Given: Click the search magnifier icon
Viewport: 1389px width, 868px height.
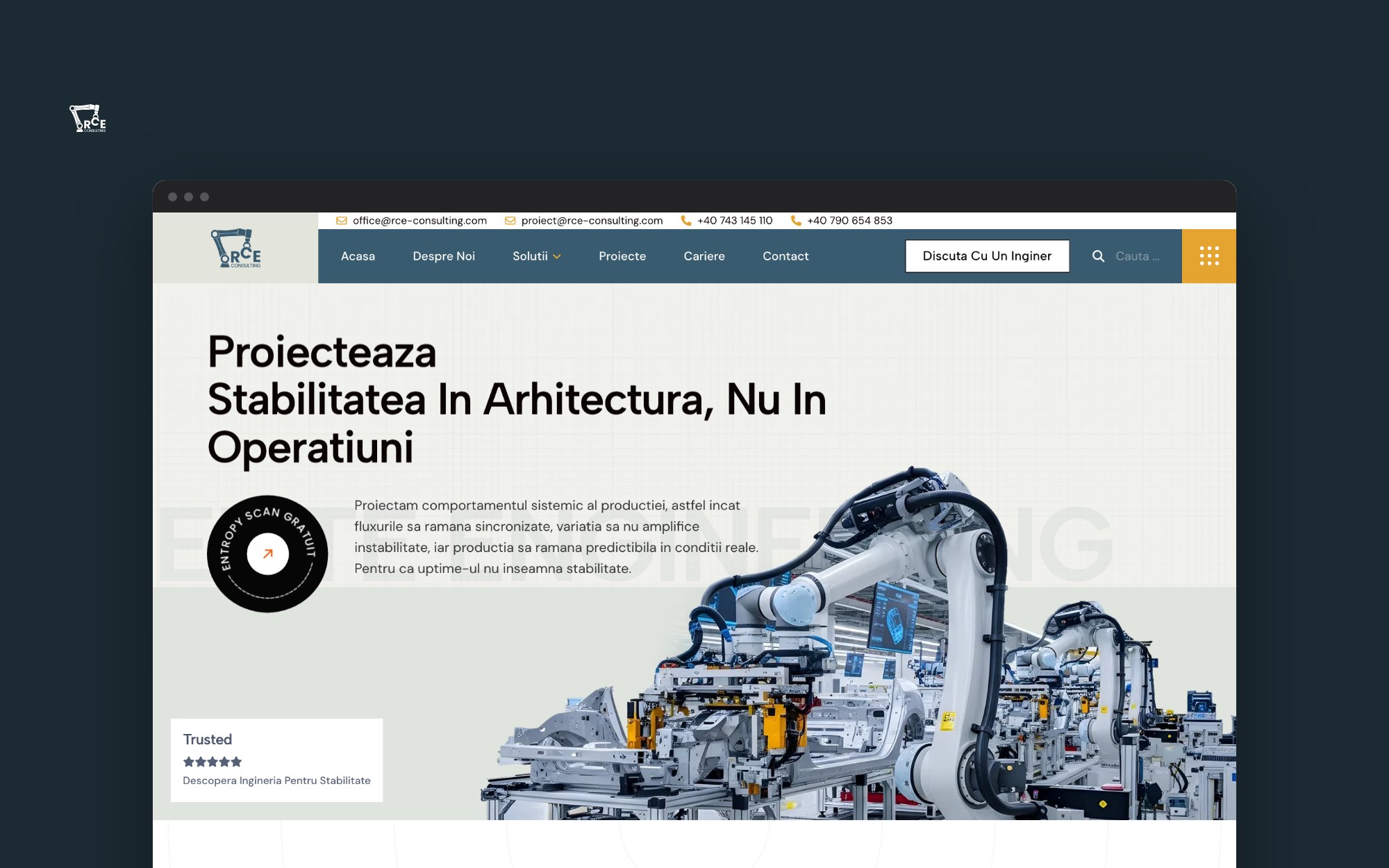Looking at the screenshot, I should (1098, 256).
